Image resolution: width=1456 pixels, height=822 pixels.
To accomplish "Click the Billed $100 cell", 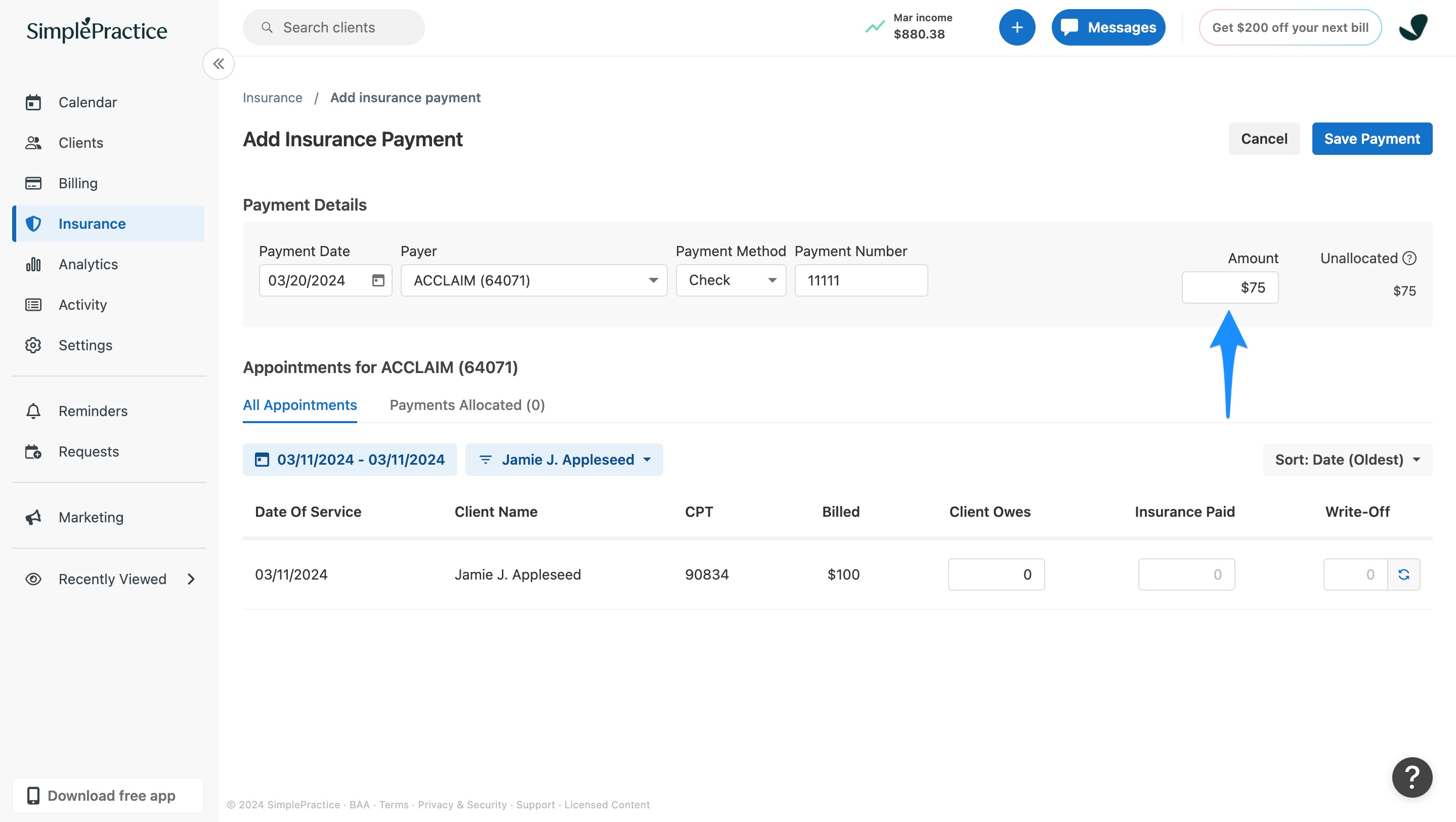I will pyautogui.click(x=843, y=574).
